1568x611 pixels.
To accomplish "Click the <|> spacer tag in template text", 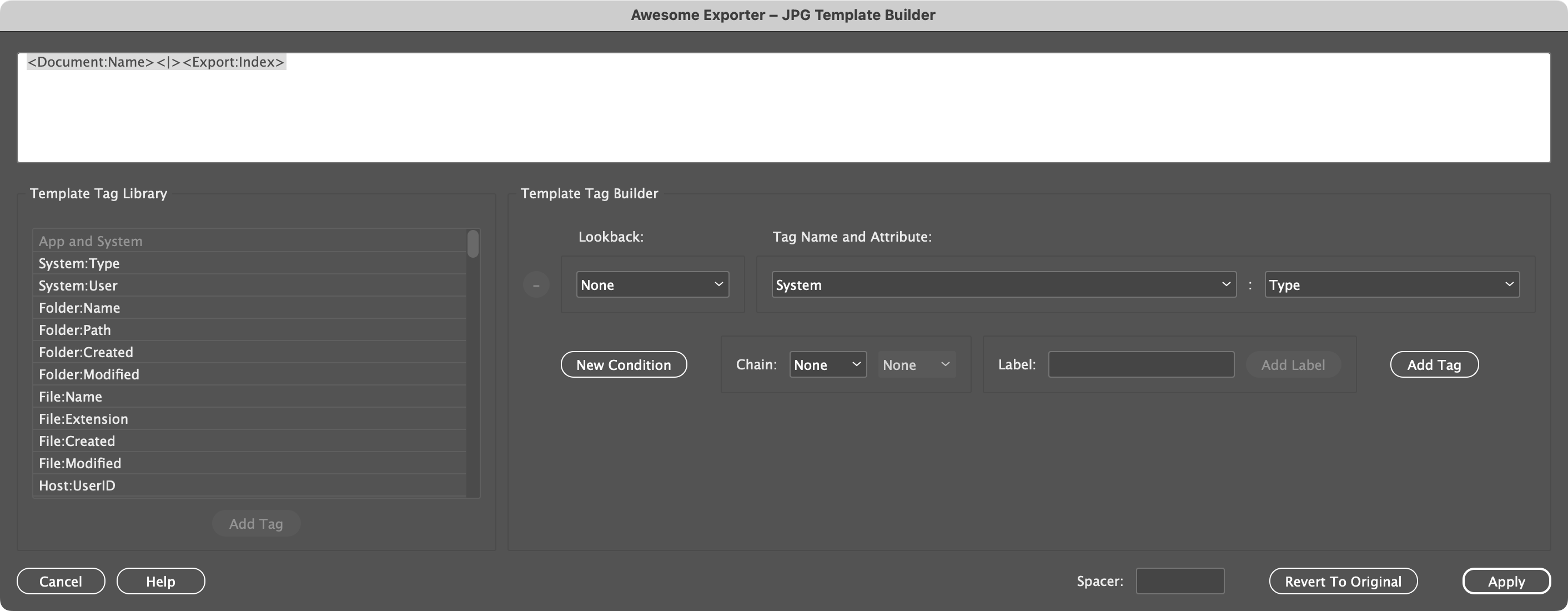I will click(168, 62).
